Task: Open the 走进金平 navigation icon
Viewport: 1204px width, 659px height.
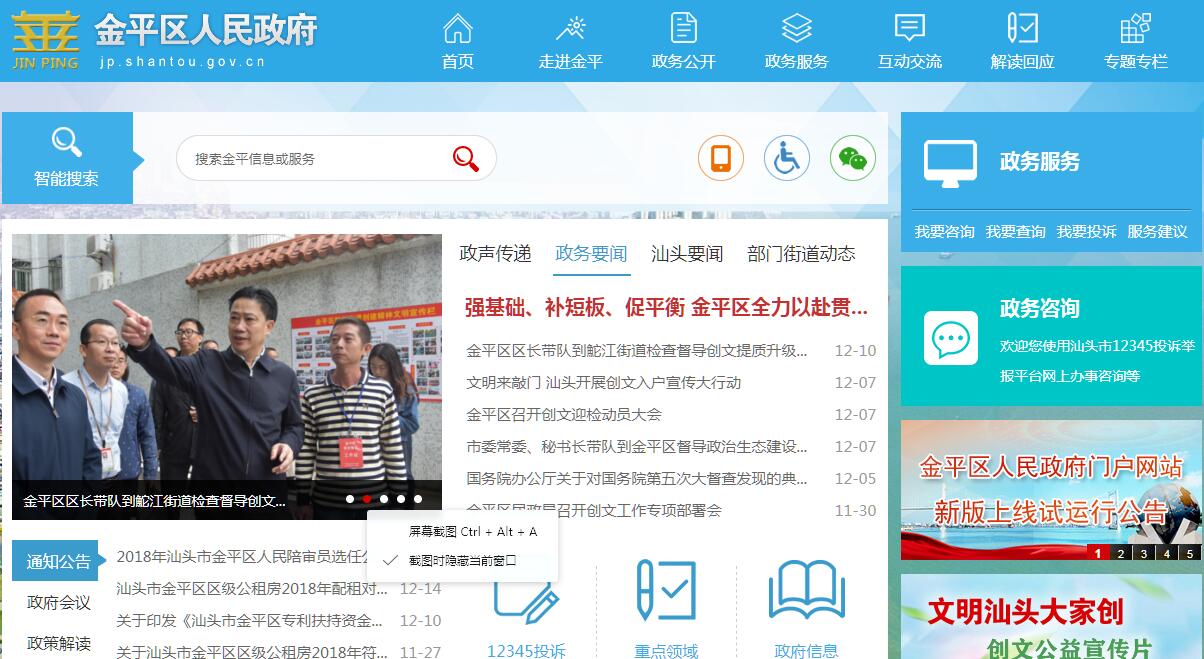Action: [570, 28]
